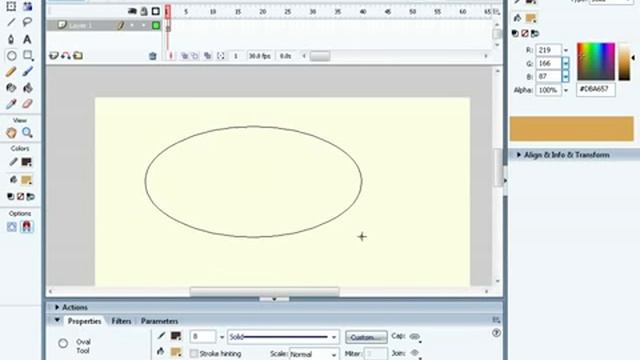Add a motion guide layer

[x=66, y=56]
